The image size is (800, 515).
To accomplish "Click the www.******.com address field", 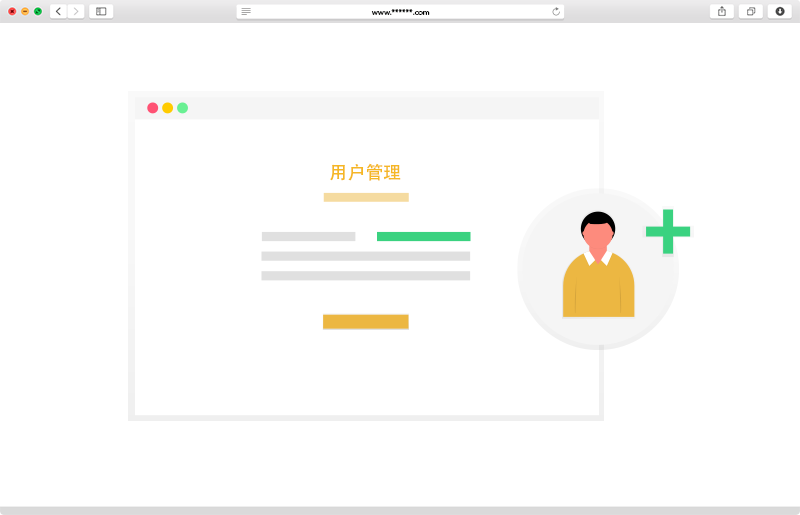I will coord(400,12).
